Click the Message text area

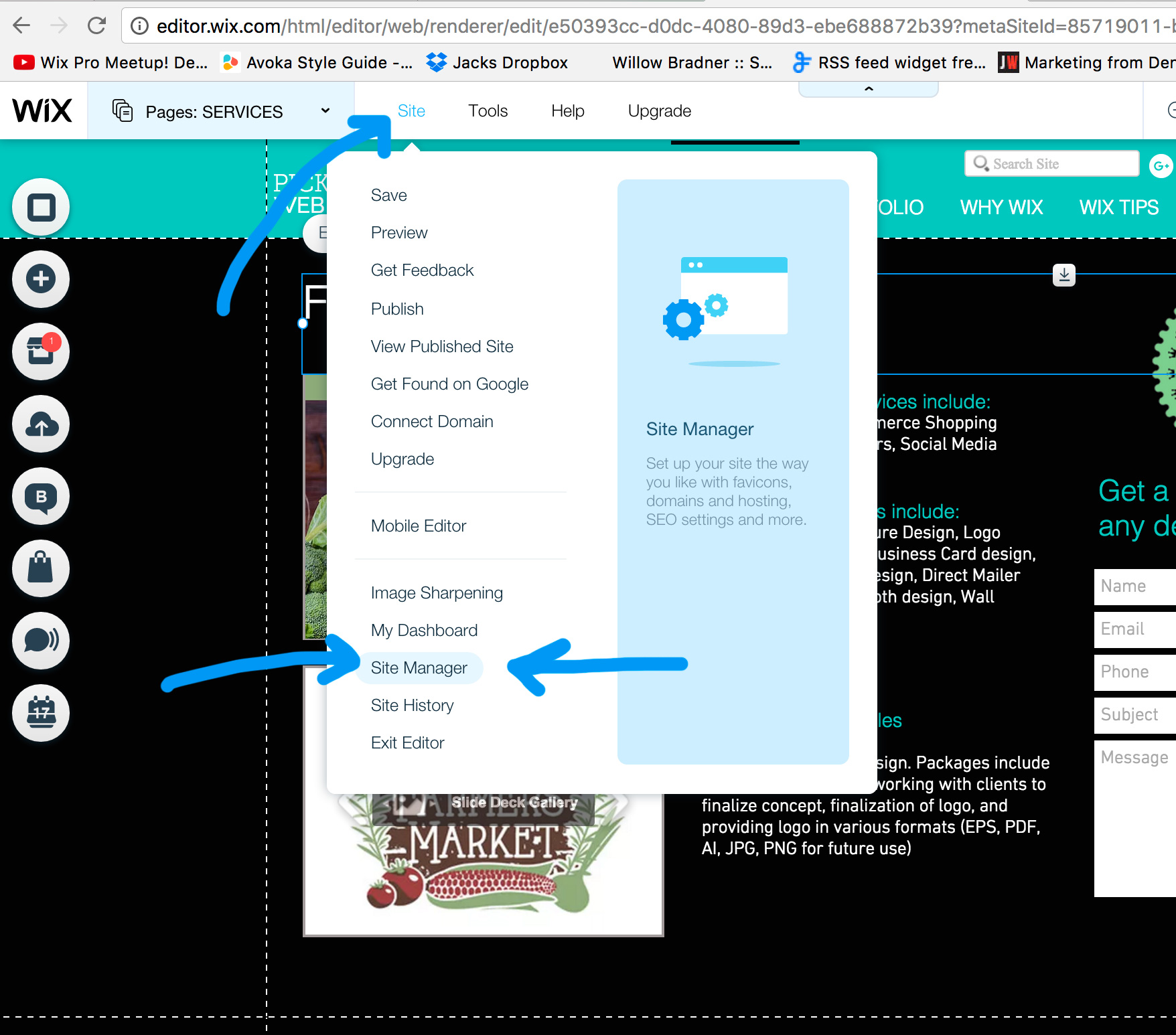pyautogui.click(x=1135, y=819)
